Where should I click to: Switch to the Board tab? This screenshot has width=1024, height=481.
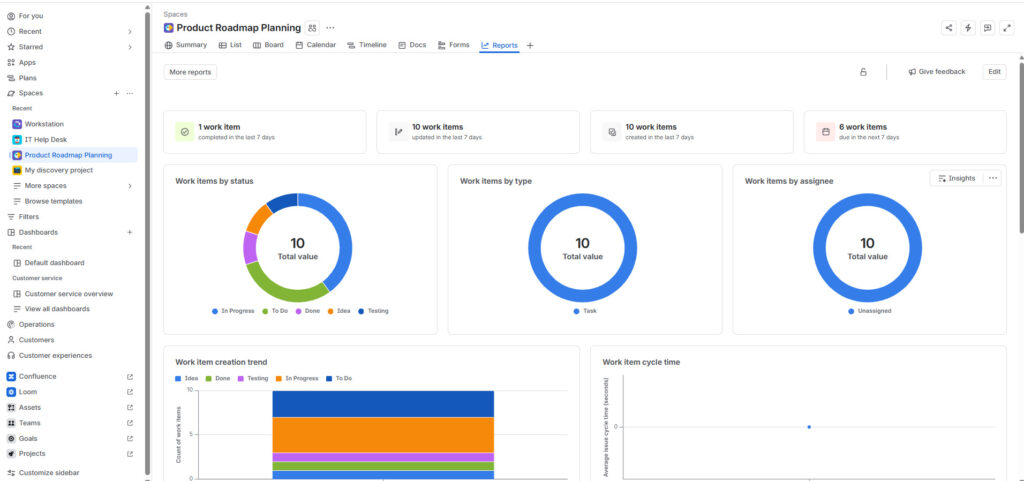(x=268, y=45)
